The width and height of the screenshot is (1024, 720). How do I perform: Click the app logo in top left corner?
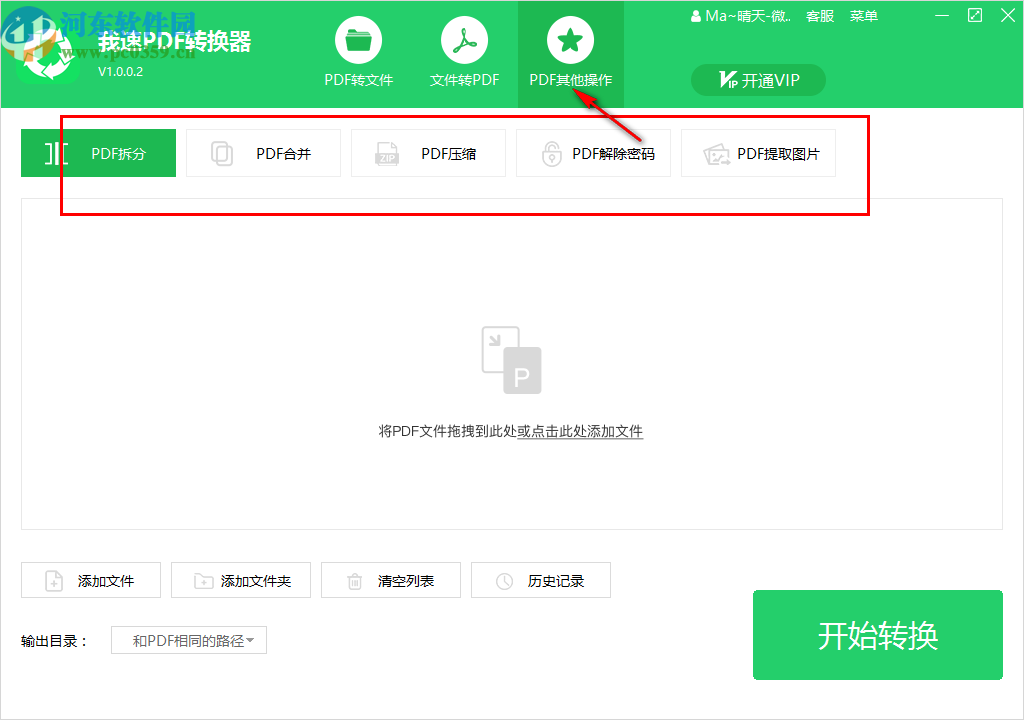point(47,48)
